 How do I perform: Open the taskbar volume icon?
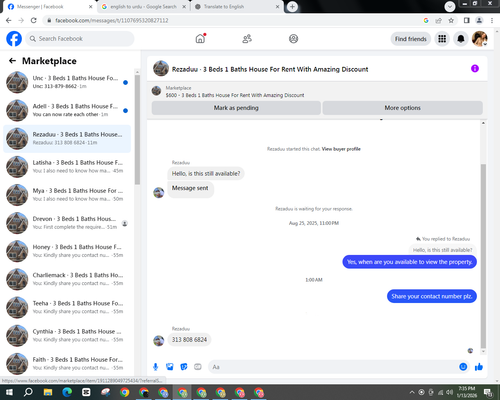click(x=450, y=392)
